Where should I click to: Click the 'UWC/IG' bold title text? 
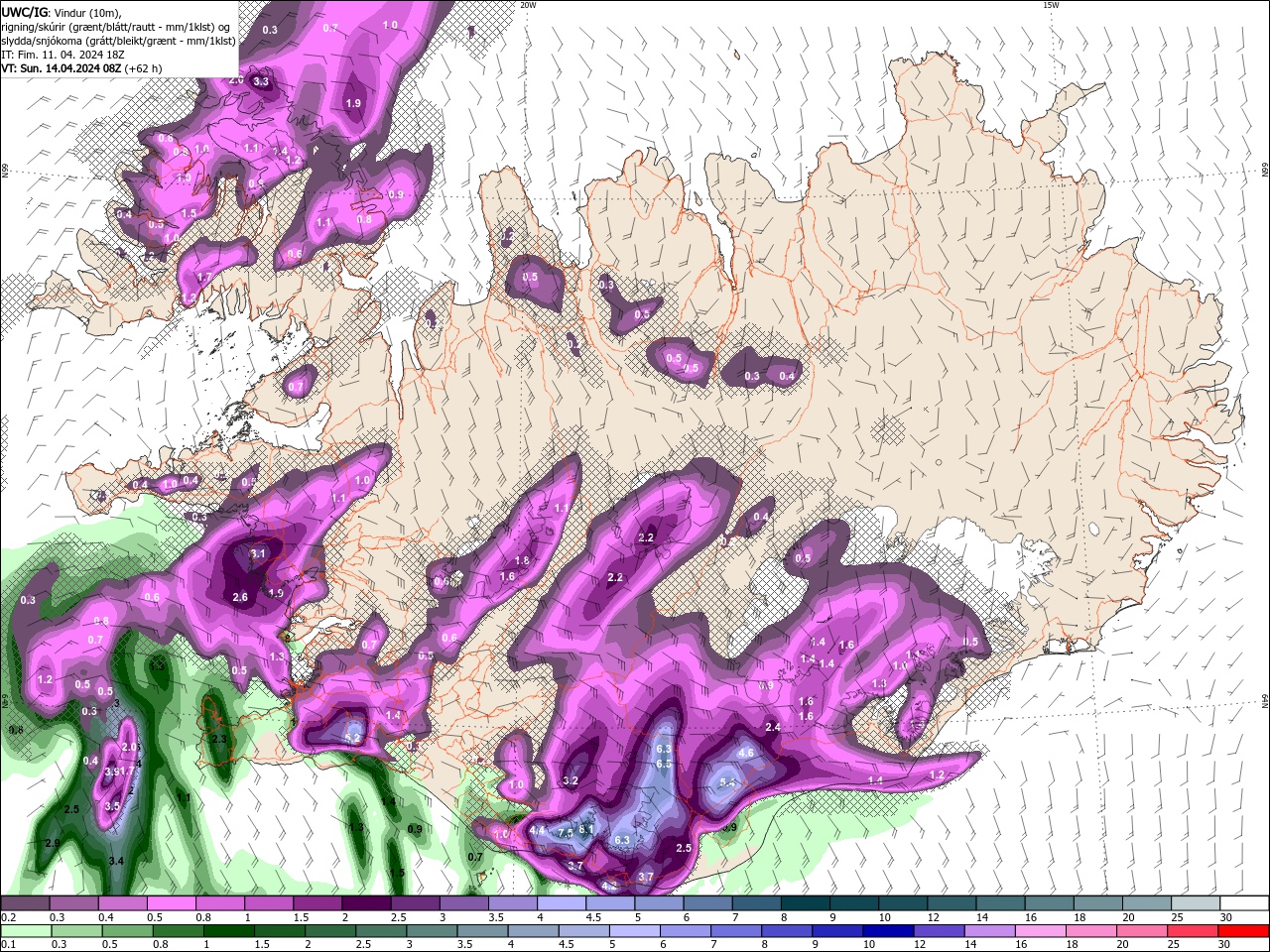(25, 12)
